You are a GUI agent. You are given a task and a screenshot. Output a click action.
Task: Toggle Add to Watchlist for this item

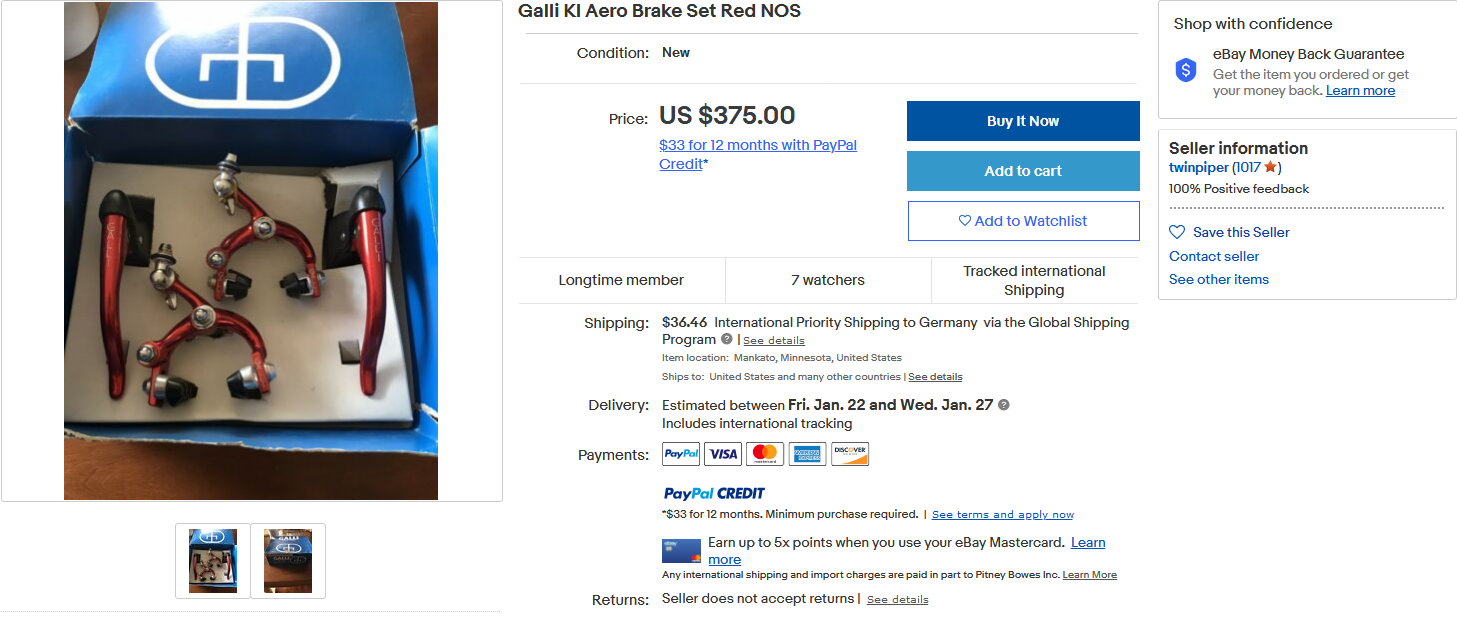tap(1023, 221)
